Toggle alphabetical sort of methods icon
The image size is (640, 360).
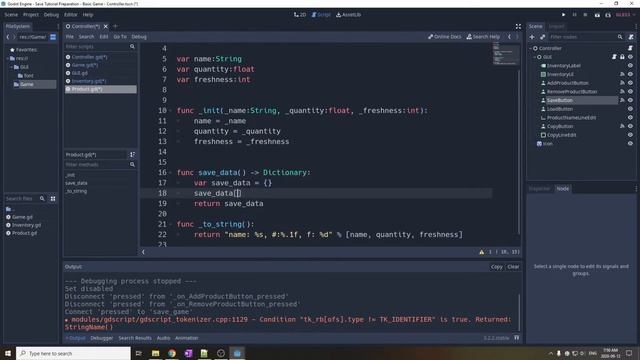[x=132, y=155]
